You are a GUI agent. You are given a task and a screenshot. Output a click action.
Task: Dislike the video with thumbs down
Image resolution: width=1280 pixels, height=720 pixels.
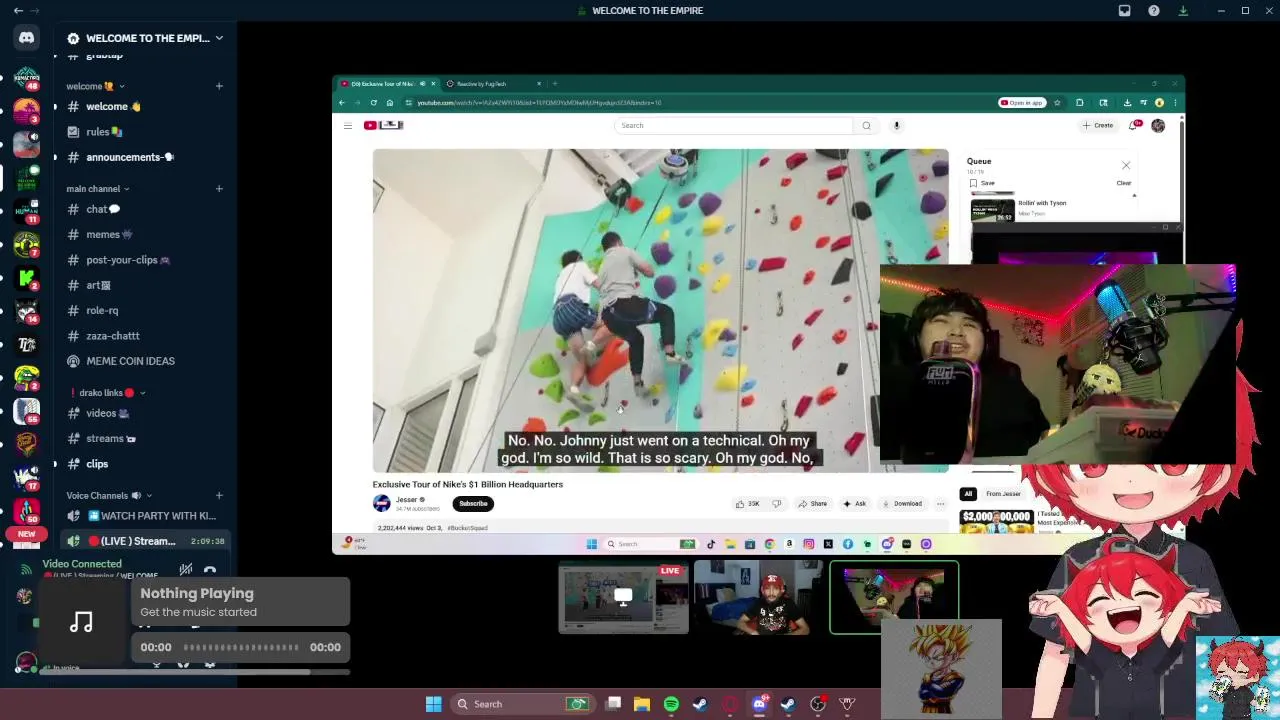tap(776, 504)
